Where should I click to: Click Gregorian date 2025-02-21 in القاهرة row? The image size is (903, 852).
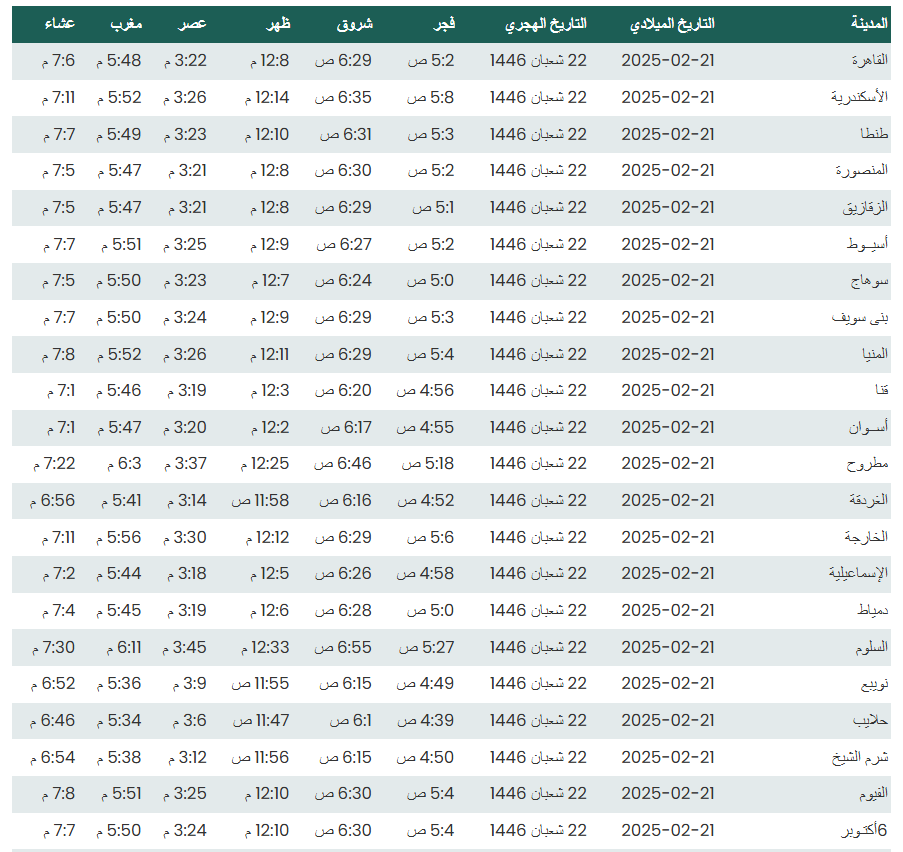pos(668,60)
